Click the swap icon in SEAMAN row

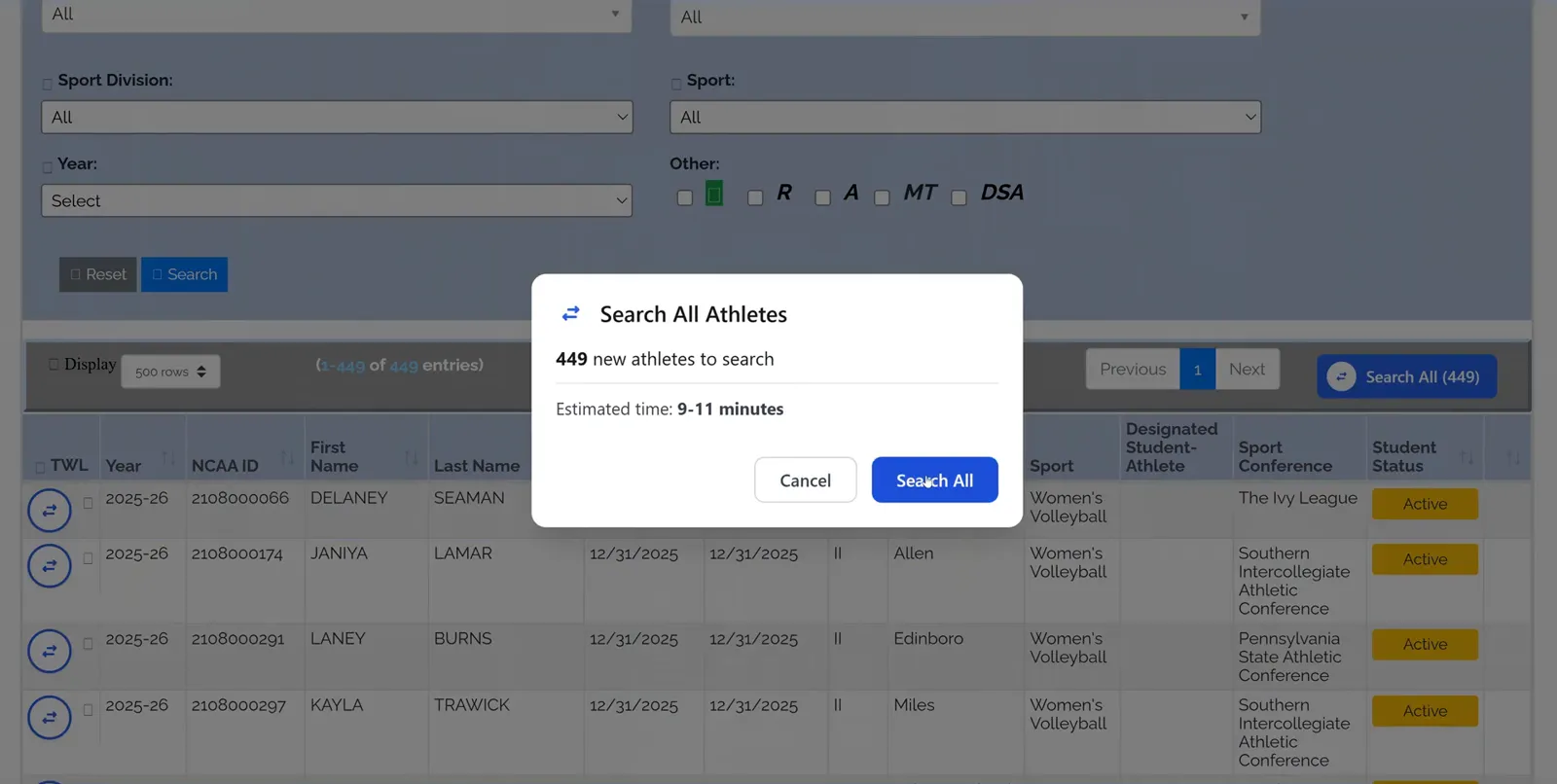50,510
